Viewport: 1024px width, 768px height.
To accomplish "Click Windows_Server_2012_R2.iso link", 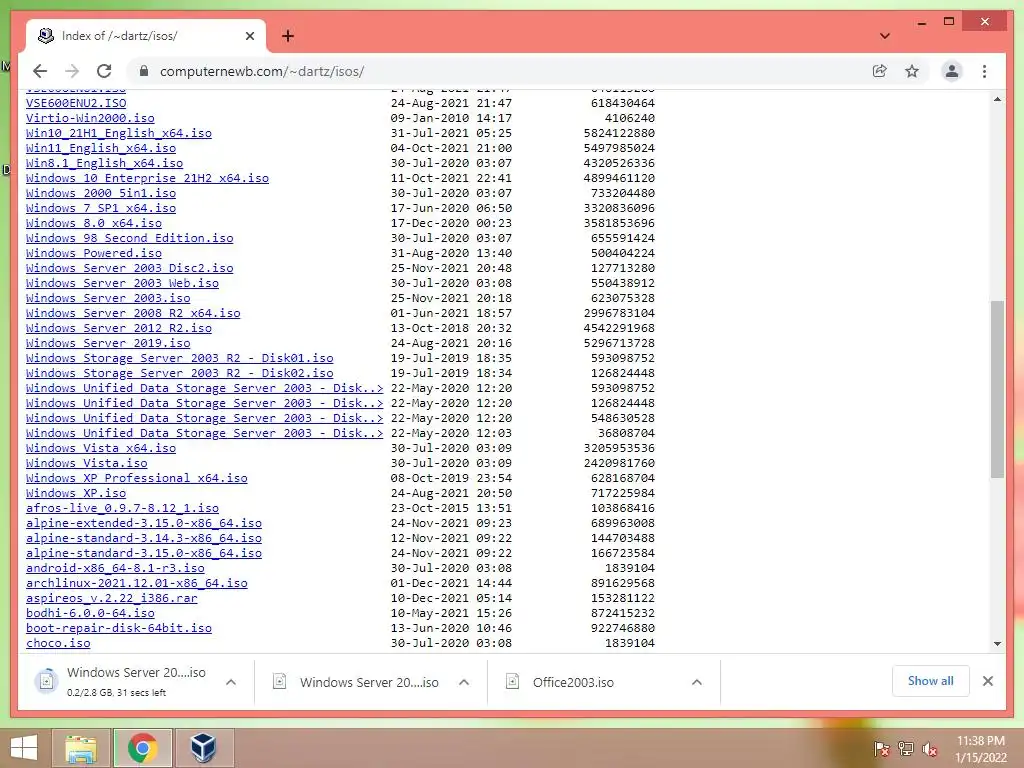I will click(x=119, y=328).
